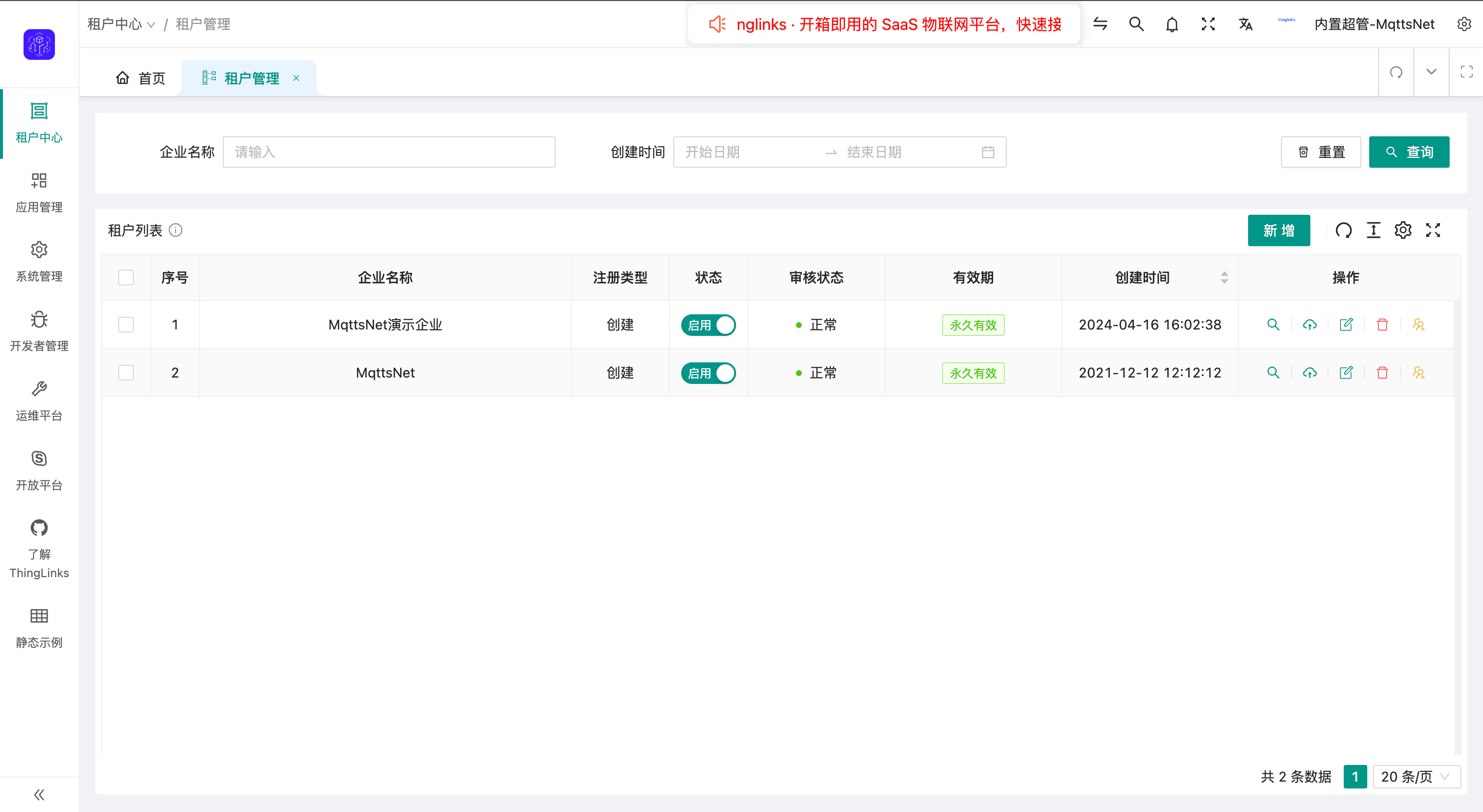
Task: Toggle 启用 switch for row 2 MqttsNet
Action: tap(708, 373)
